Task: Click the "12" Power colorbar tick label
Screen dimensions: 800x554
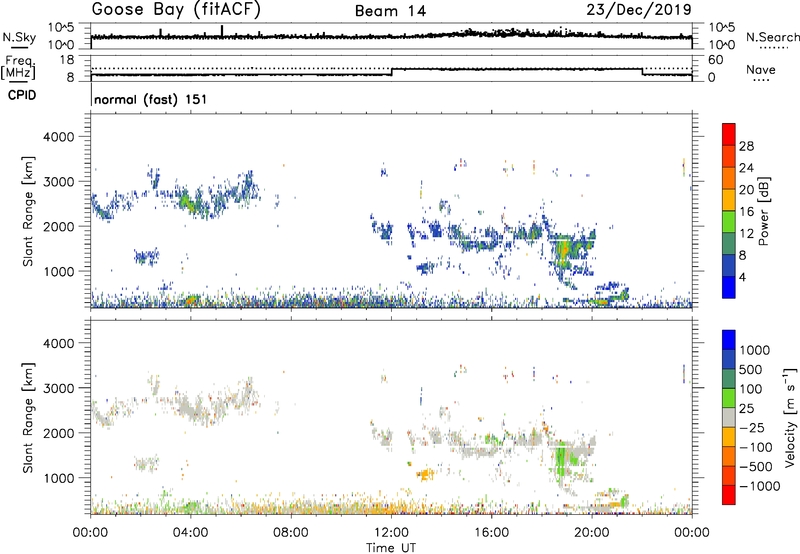Action: pyautogui.click(x=746, y=233)
